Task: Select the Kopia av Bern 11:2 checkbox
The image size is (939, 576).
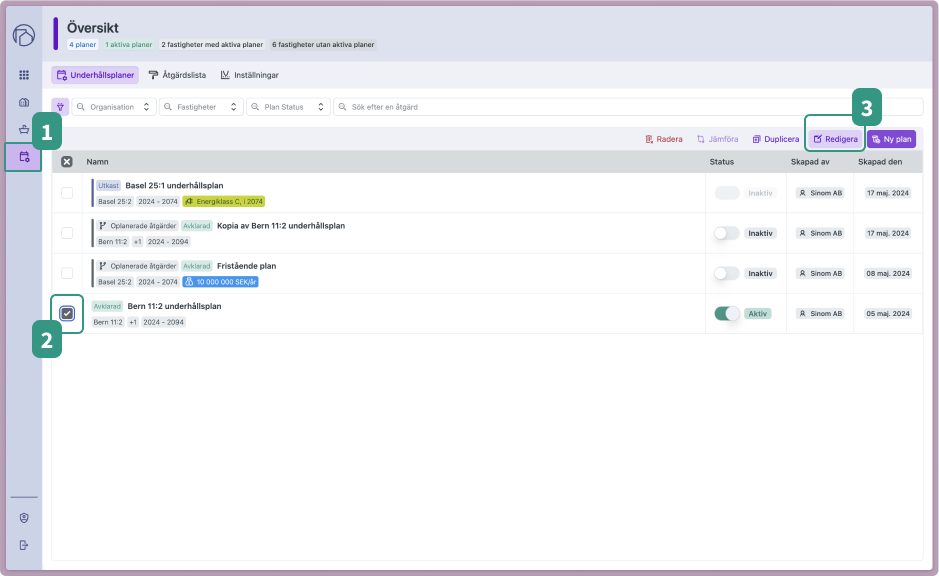Action: pyautogui.click(x=67, y=233)
